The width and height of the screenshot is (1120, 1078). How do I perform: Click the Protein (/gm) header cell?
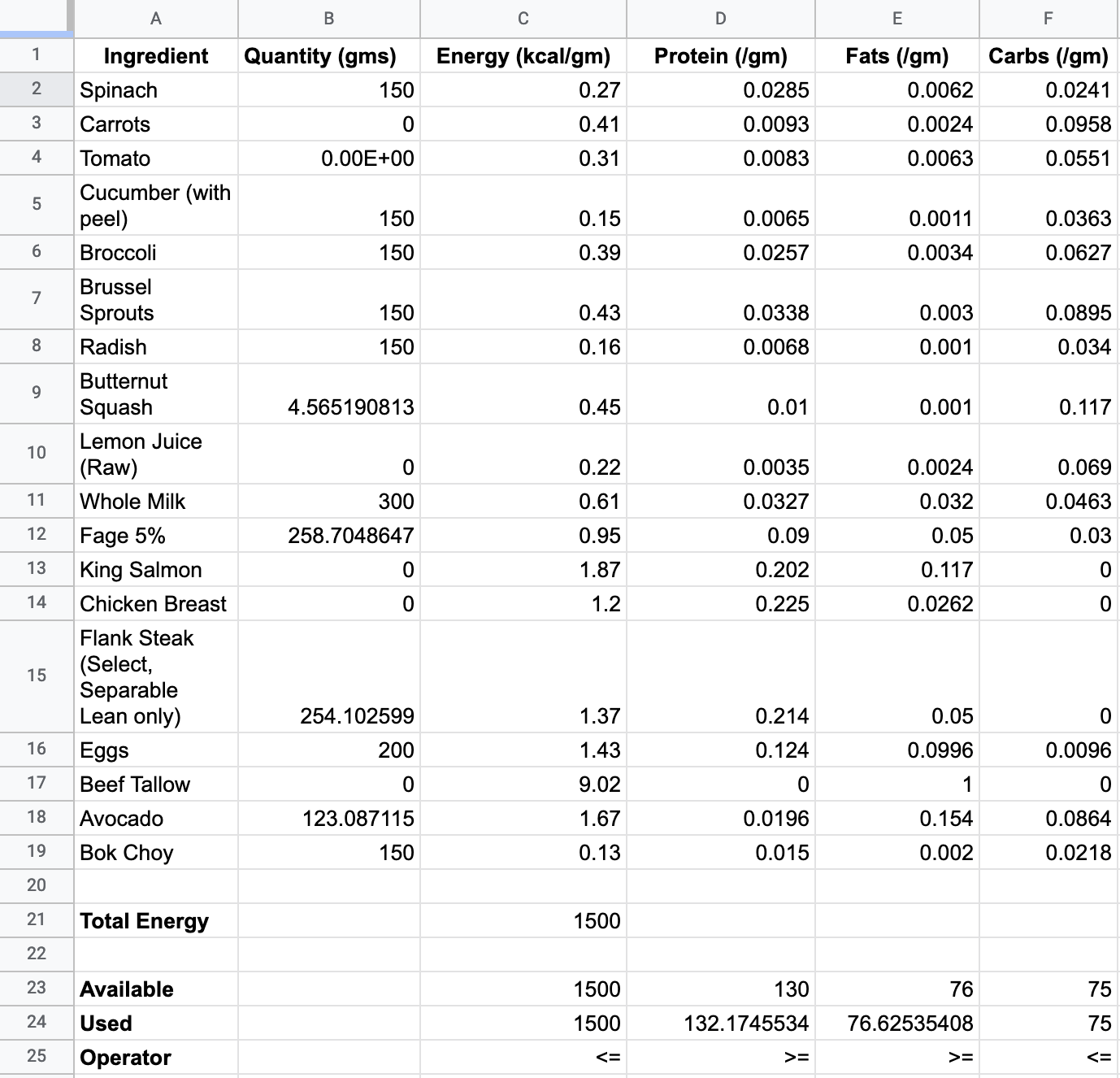721,55
